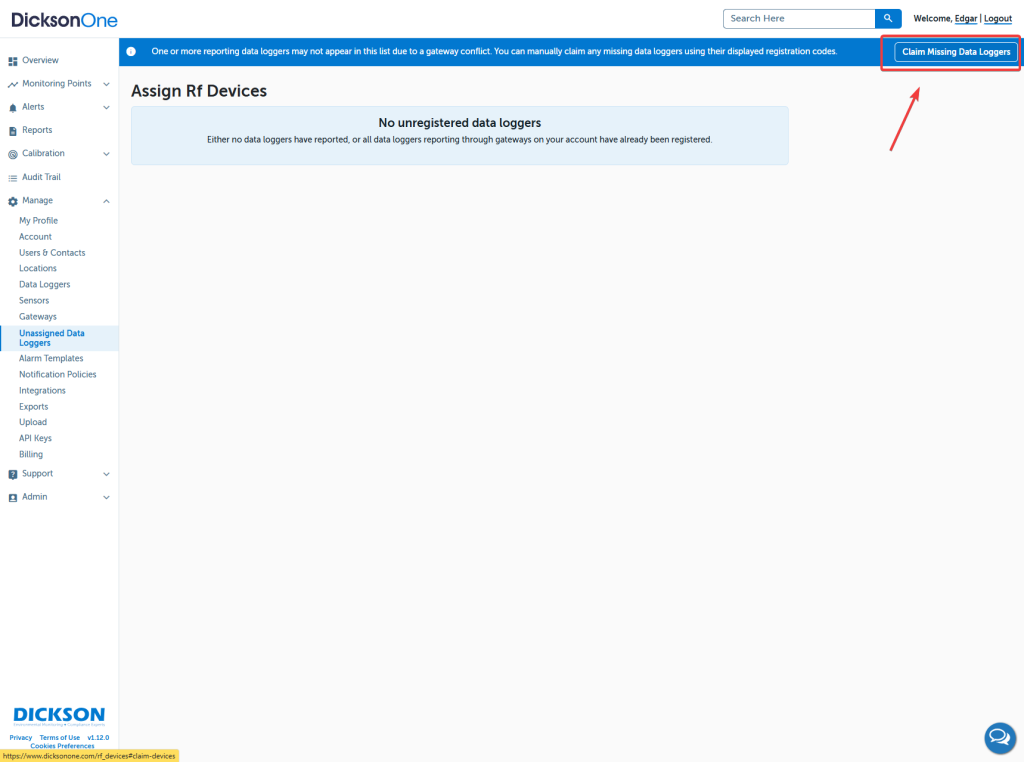
Task: Expand the Admin section chevron
Action: pyautogui.click(x=106, y=497)
